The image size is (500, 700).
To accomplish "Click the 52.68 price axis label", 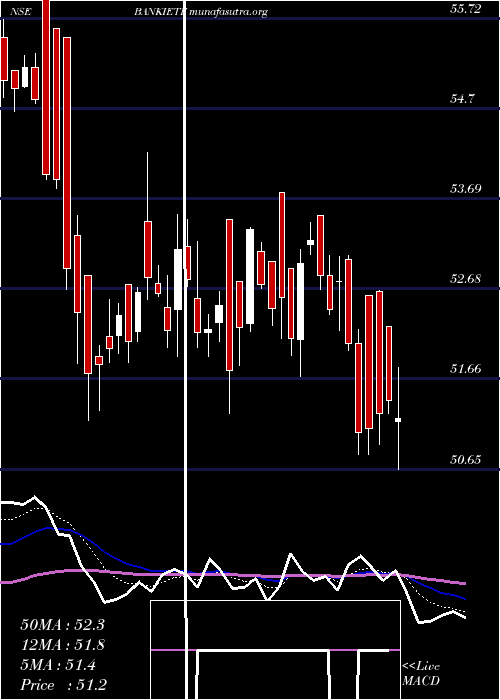I will (x=466, y=279).
